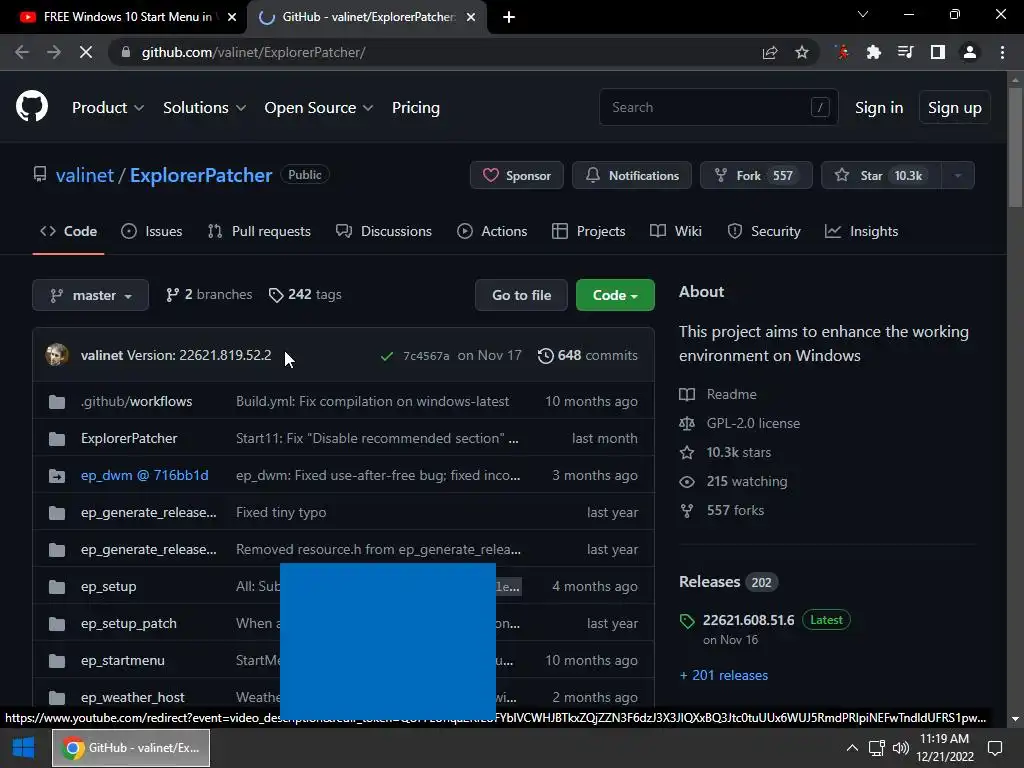This screenshot has width=1024, height=768.
Task: Click the Sponsor button
Action: pos(517,176)
